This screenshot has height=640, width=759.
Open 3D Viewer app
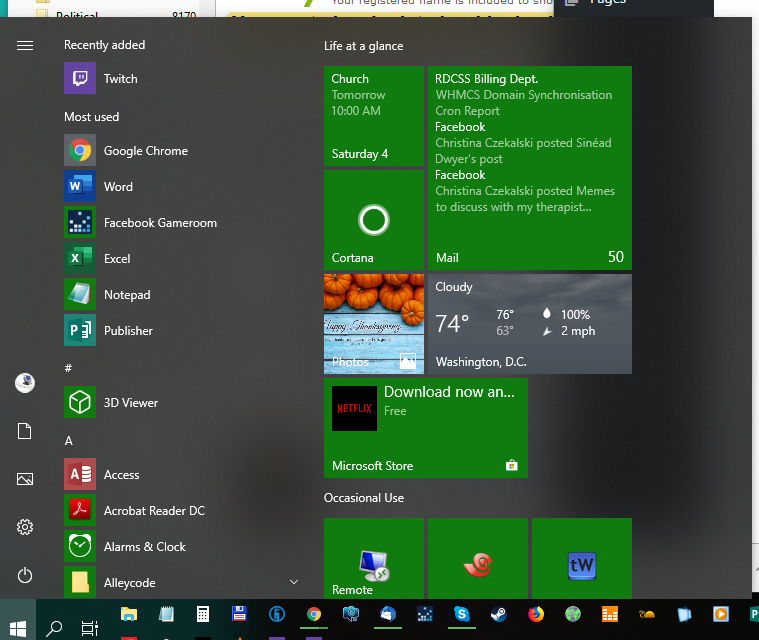[182, 402]
